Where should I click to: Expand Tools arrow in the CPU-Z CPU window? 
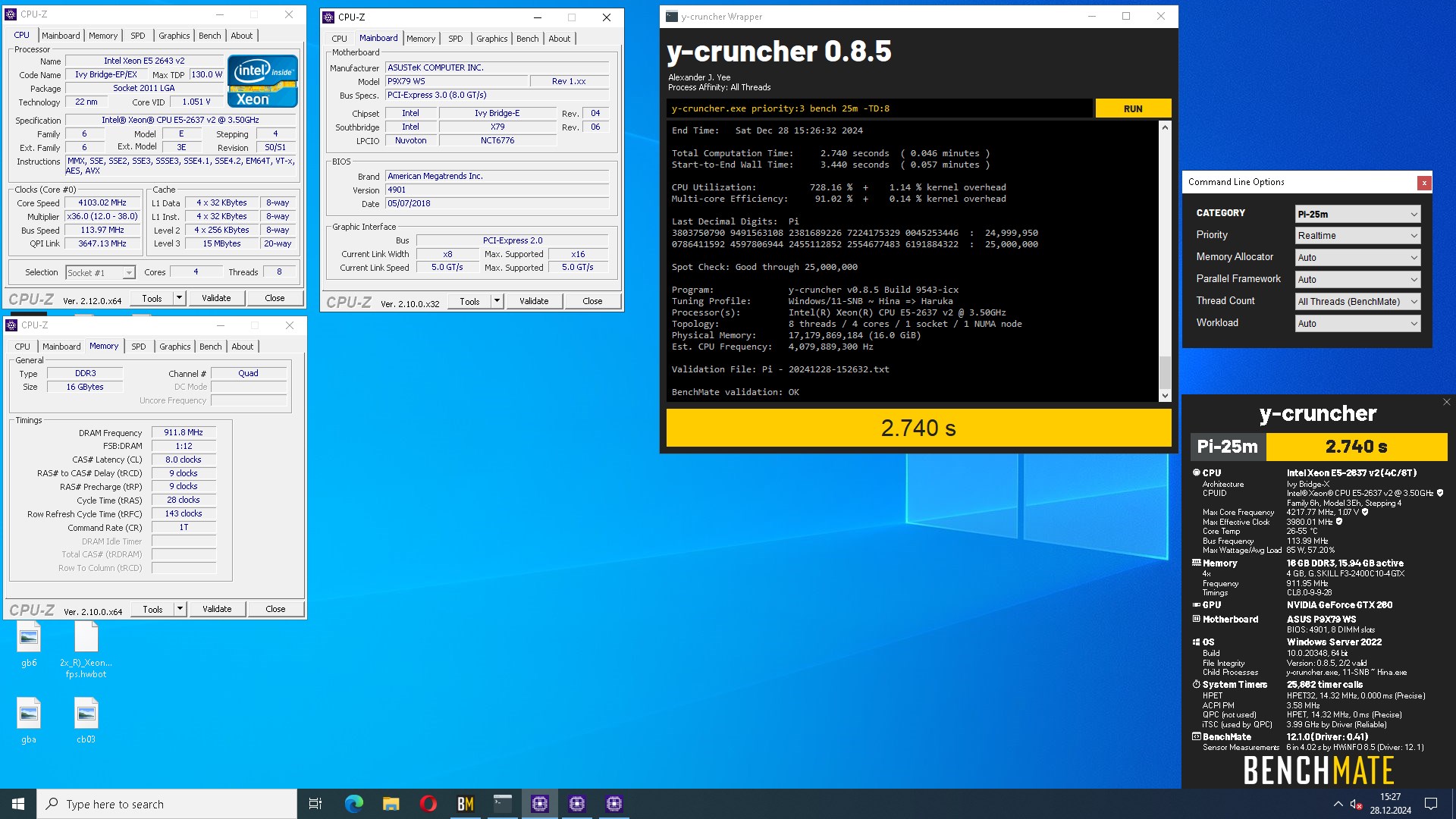179,298
